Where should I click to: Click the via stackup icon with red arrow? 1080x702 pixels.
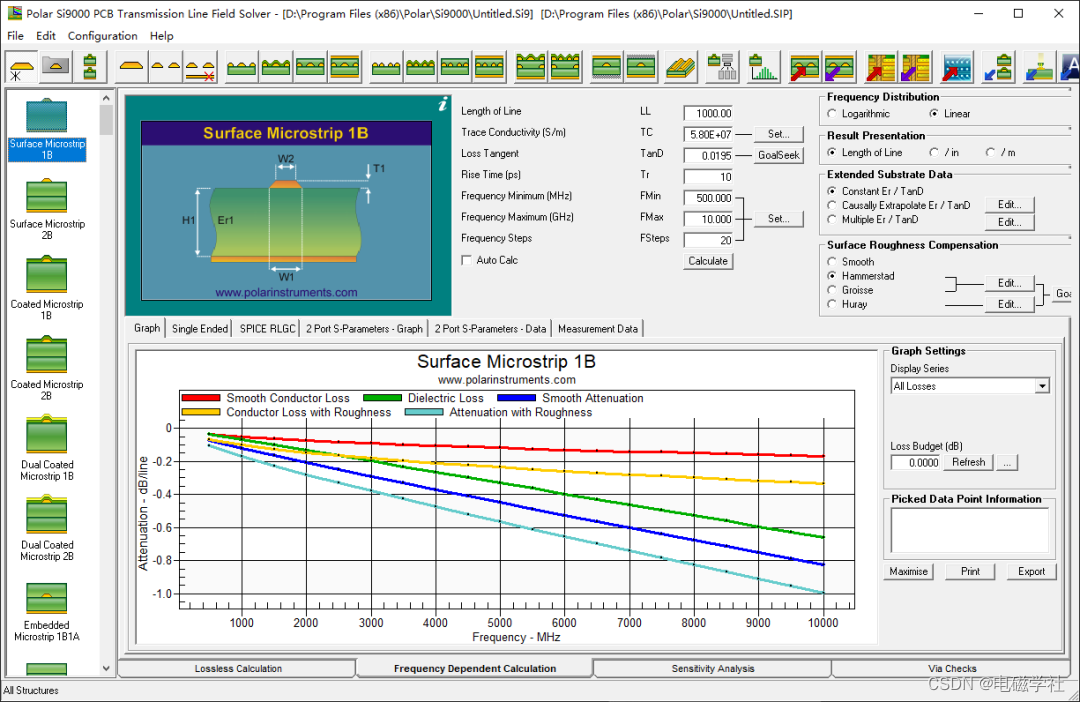881,68
